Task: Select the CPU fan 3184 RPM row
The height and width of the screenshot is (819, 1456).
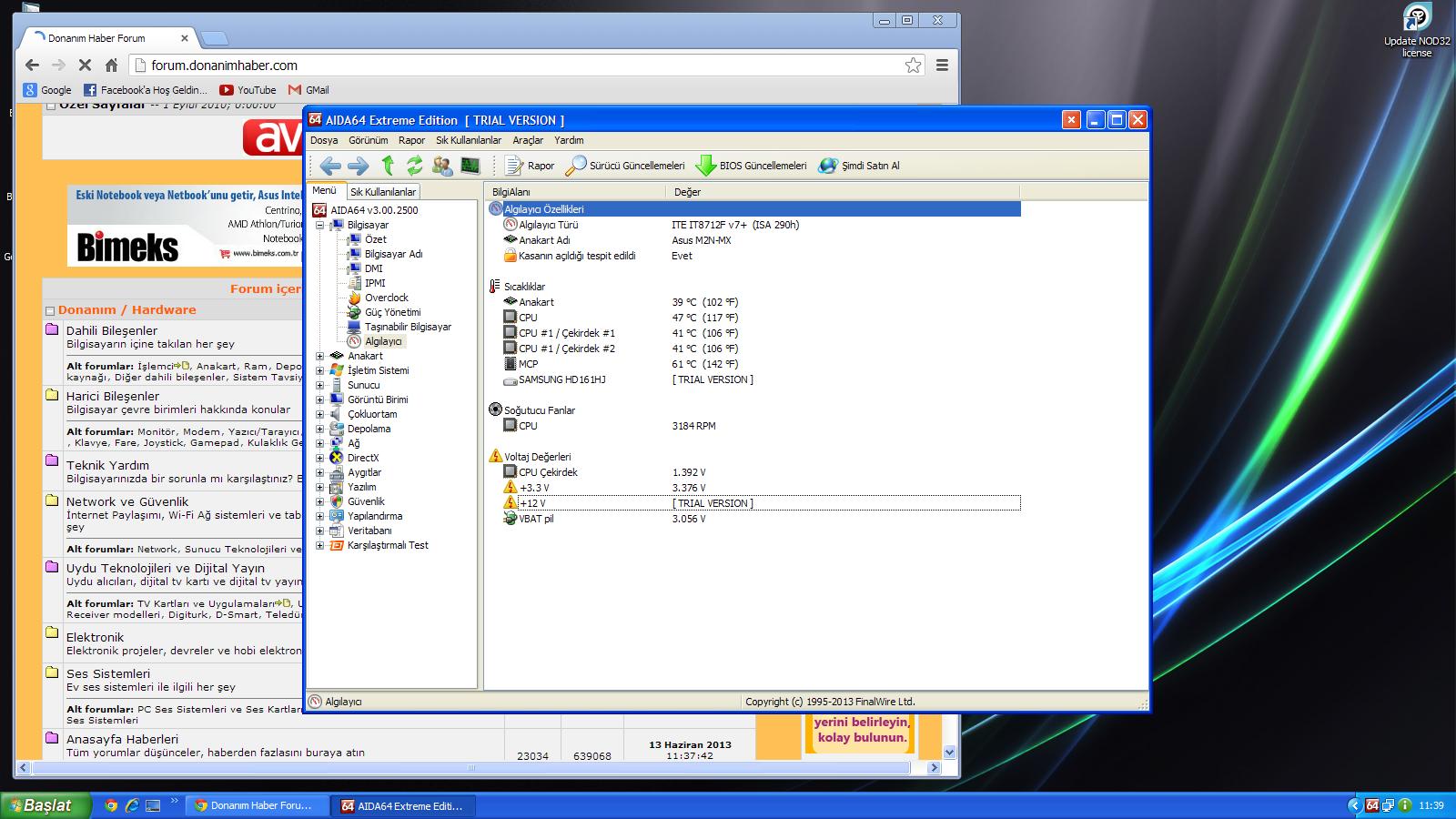Action: coord(753,426)
